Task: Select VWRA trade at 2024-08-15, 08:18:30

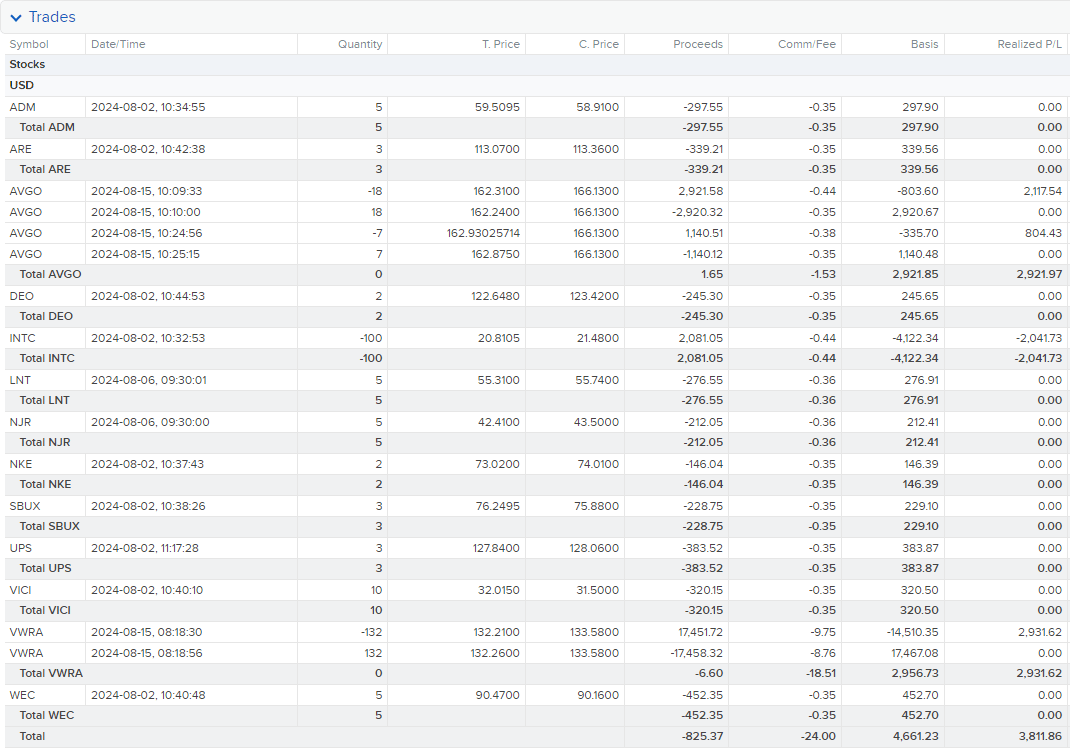Action: click(x=147, y=632)
